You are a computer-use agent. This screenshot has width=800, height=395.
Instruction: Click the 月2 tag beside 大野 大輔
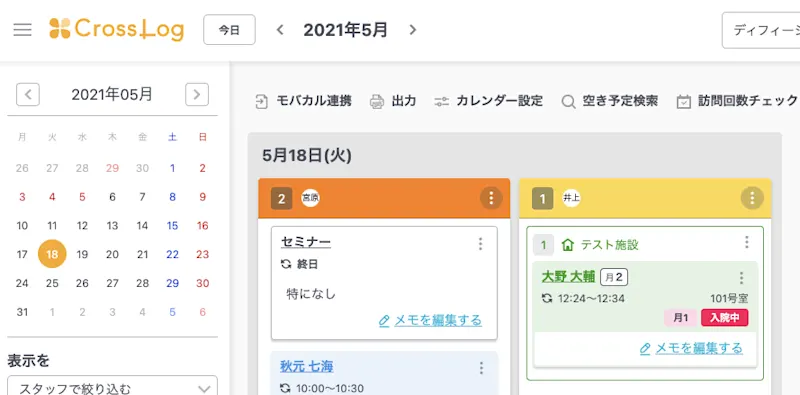pyautogui.click(x=614, y=277)
